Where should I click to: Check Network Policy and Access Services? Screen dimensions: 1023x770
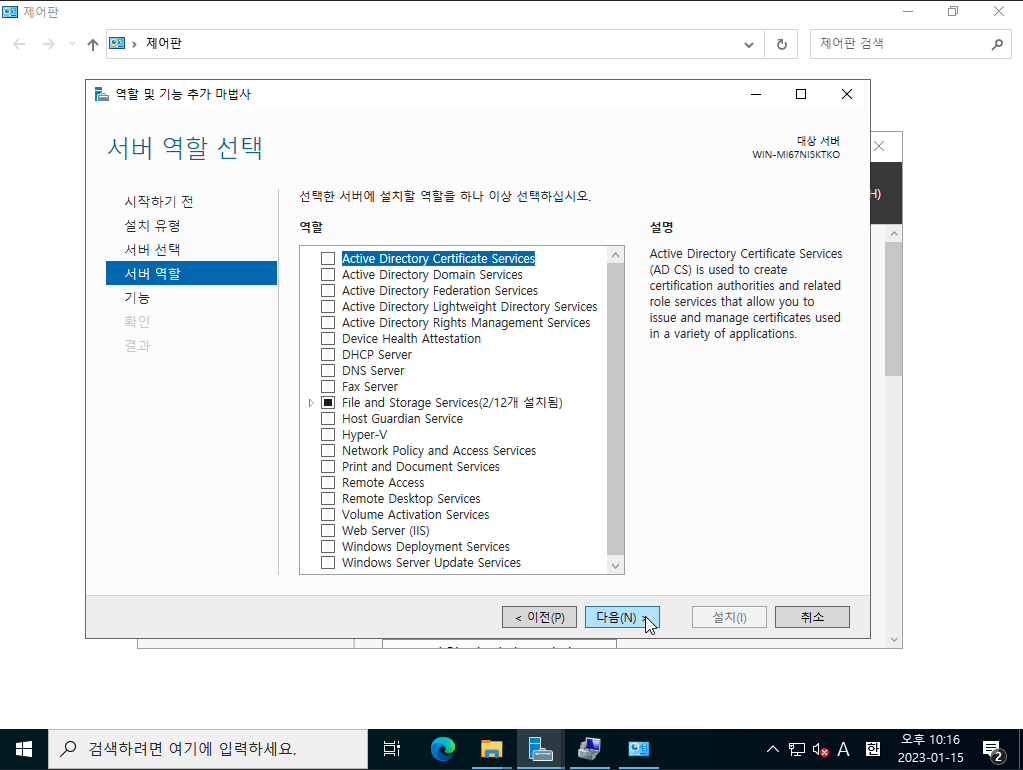pyautogui.click(x=328, y=450)
